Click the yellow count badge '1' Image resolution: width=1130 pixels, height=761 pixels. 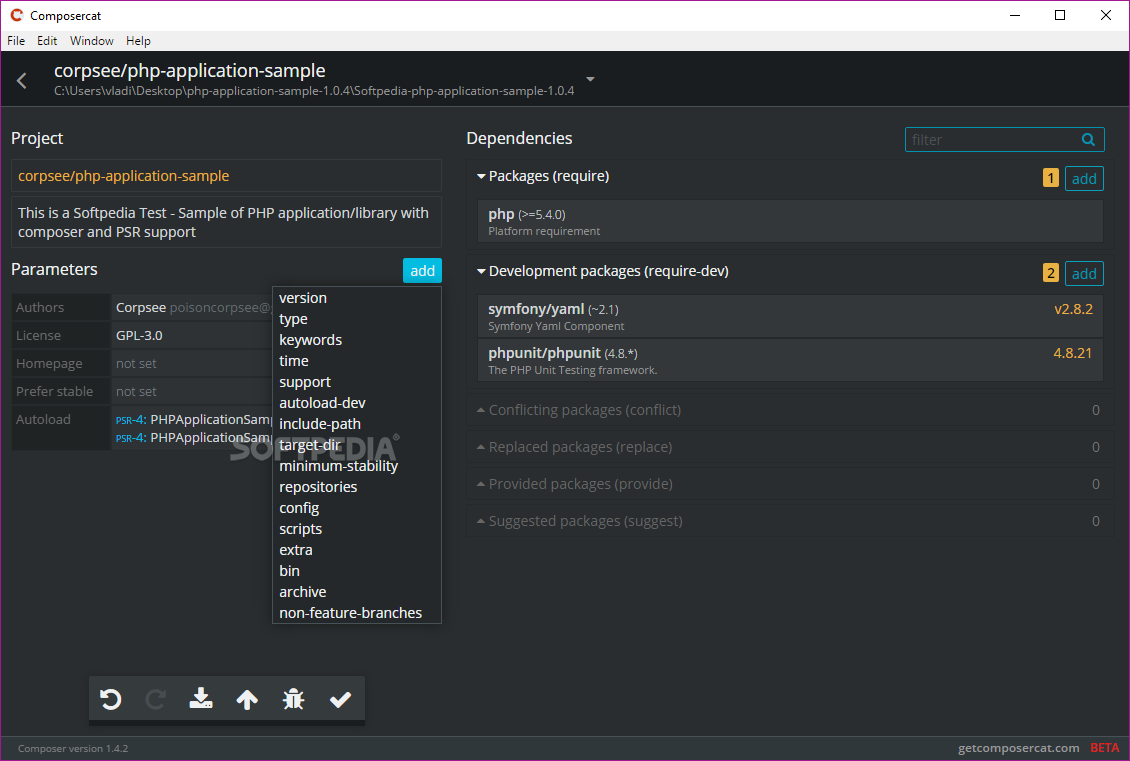tap(1051, 179)
